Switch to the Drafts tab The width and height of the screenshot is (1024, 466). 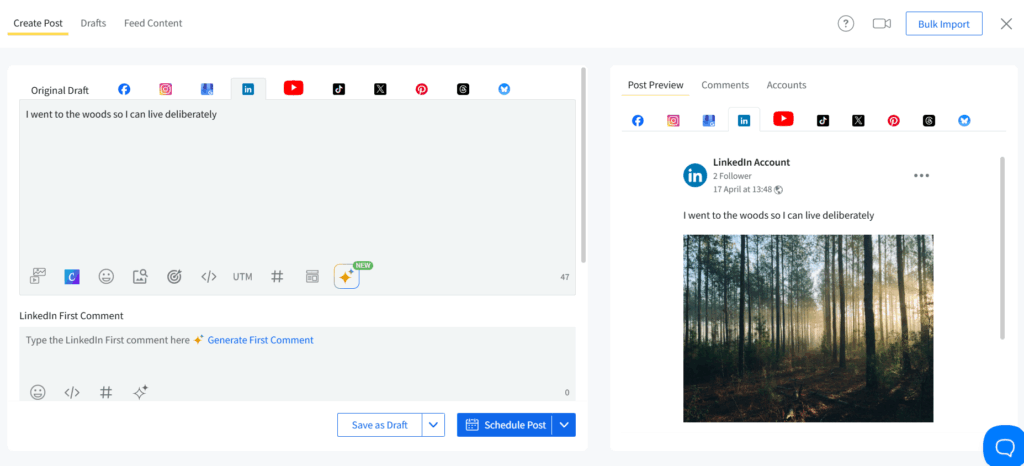[x=94, y=23]
